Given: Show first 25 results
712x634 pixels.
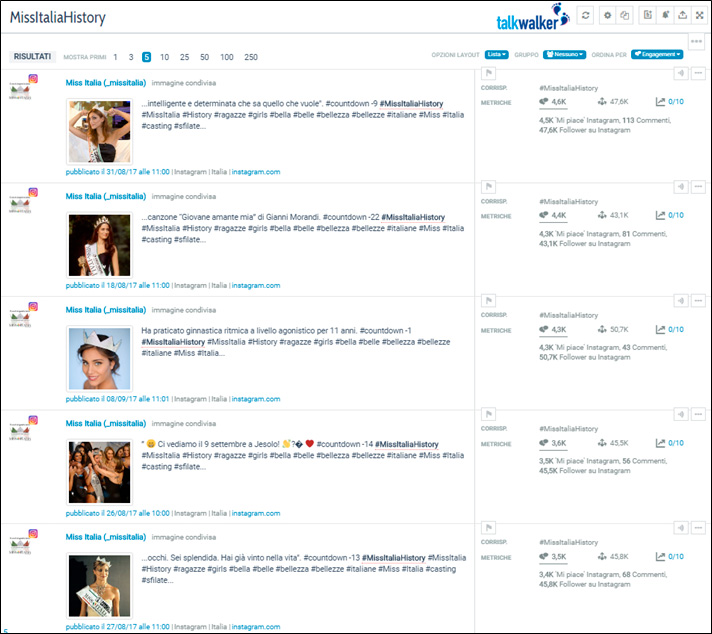Looking at the screenshot, I should 184,57.
